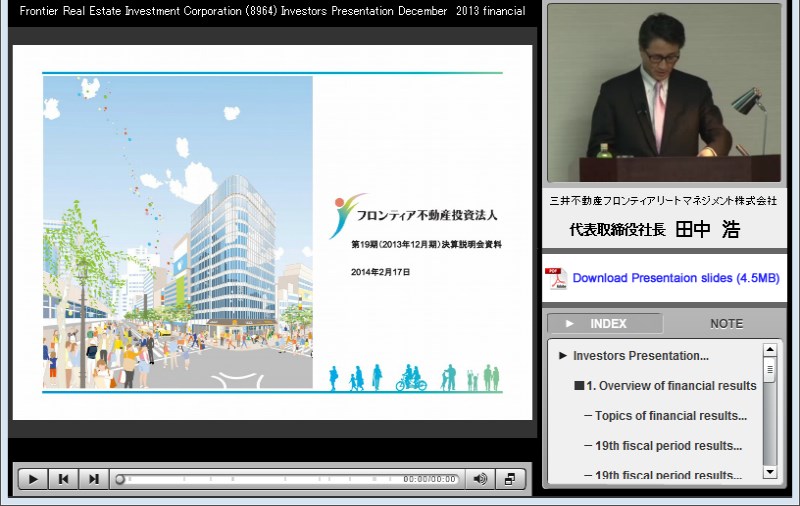Click the speaker name 田中 浩
This screenshot has width=800, height=506.
(708, 230)
